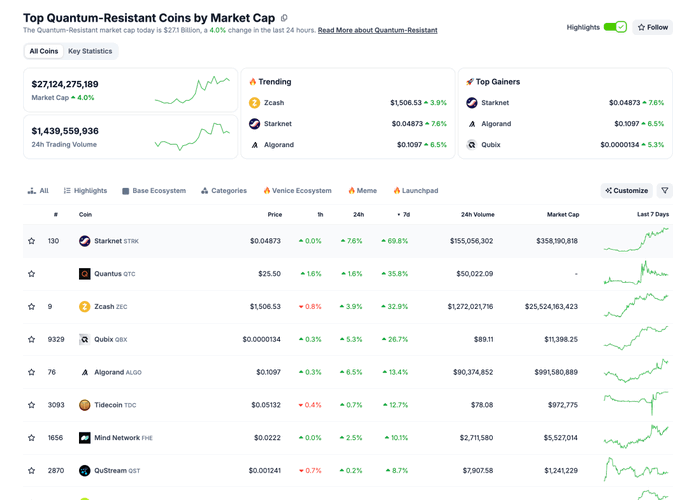Sort by the 7d column header

coord(406,214)
